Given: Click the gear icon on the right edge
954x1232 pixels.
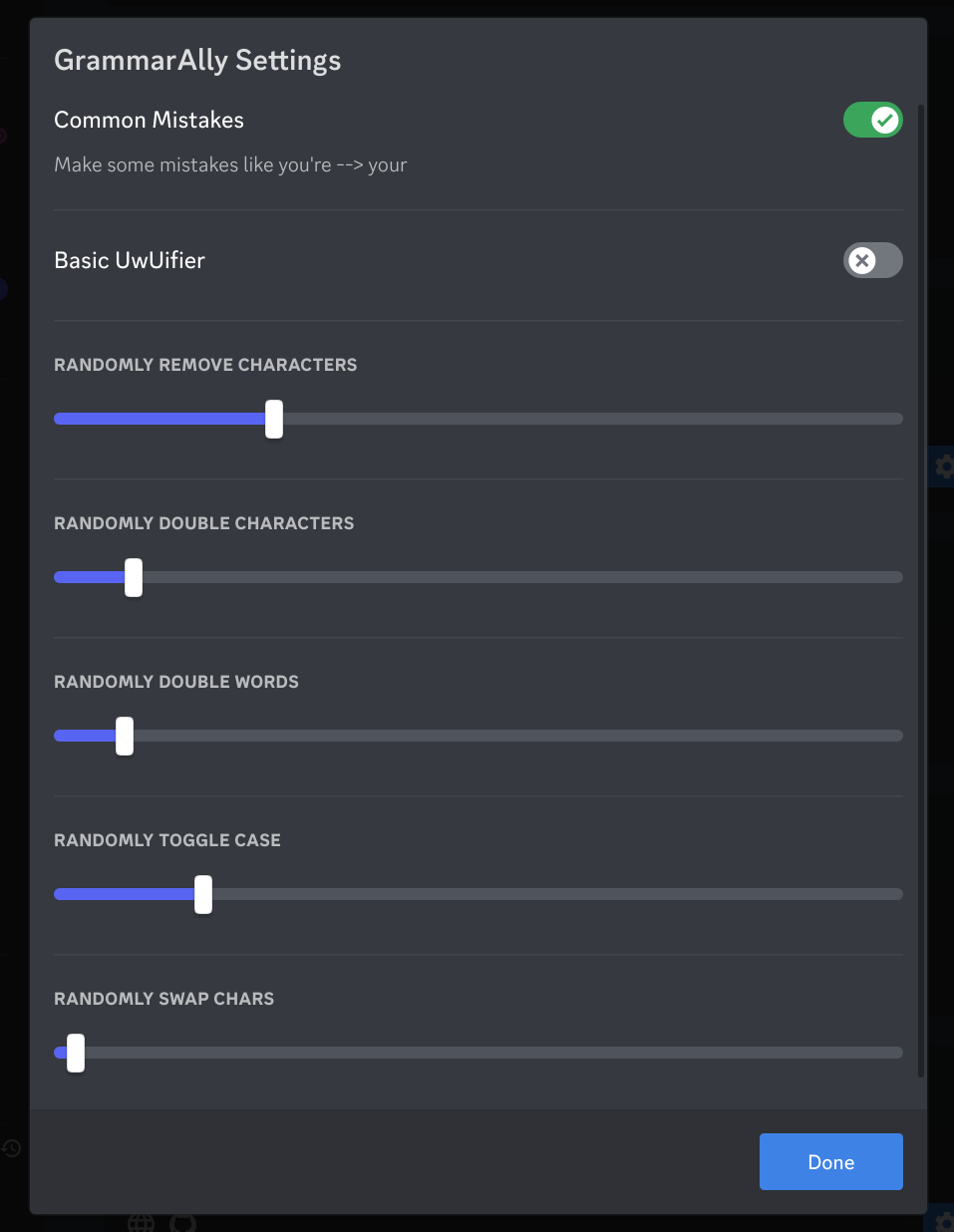Looking at the screenshot, I should (945, 465).
